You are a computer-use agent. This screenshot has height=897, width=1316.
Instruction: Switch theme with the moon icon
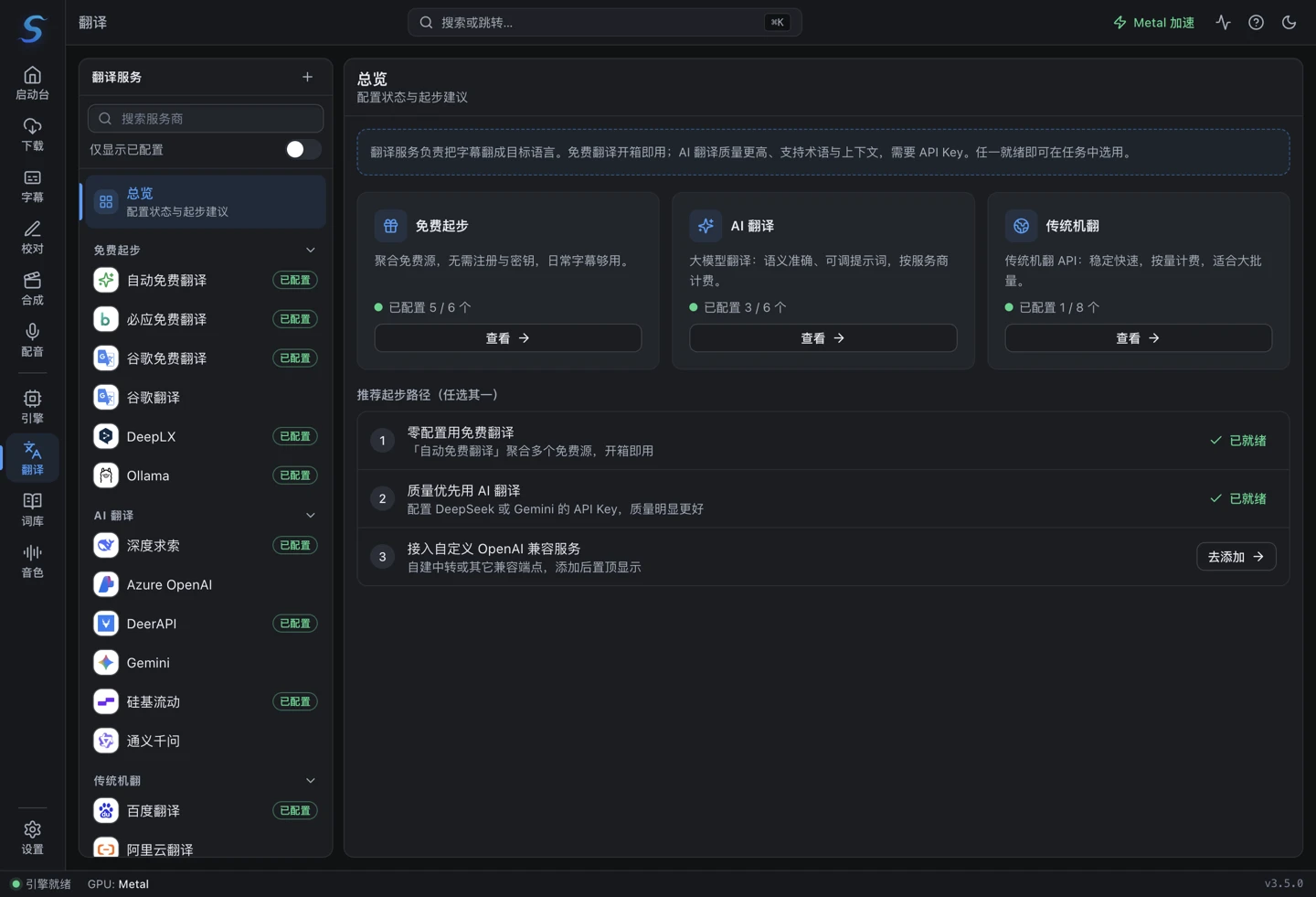[1289, 22]
